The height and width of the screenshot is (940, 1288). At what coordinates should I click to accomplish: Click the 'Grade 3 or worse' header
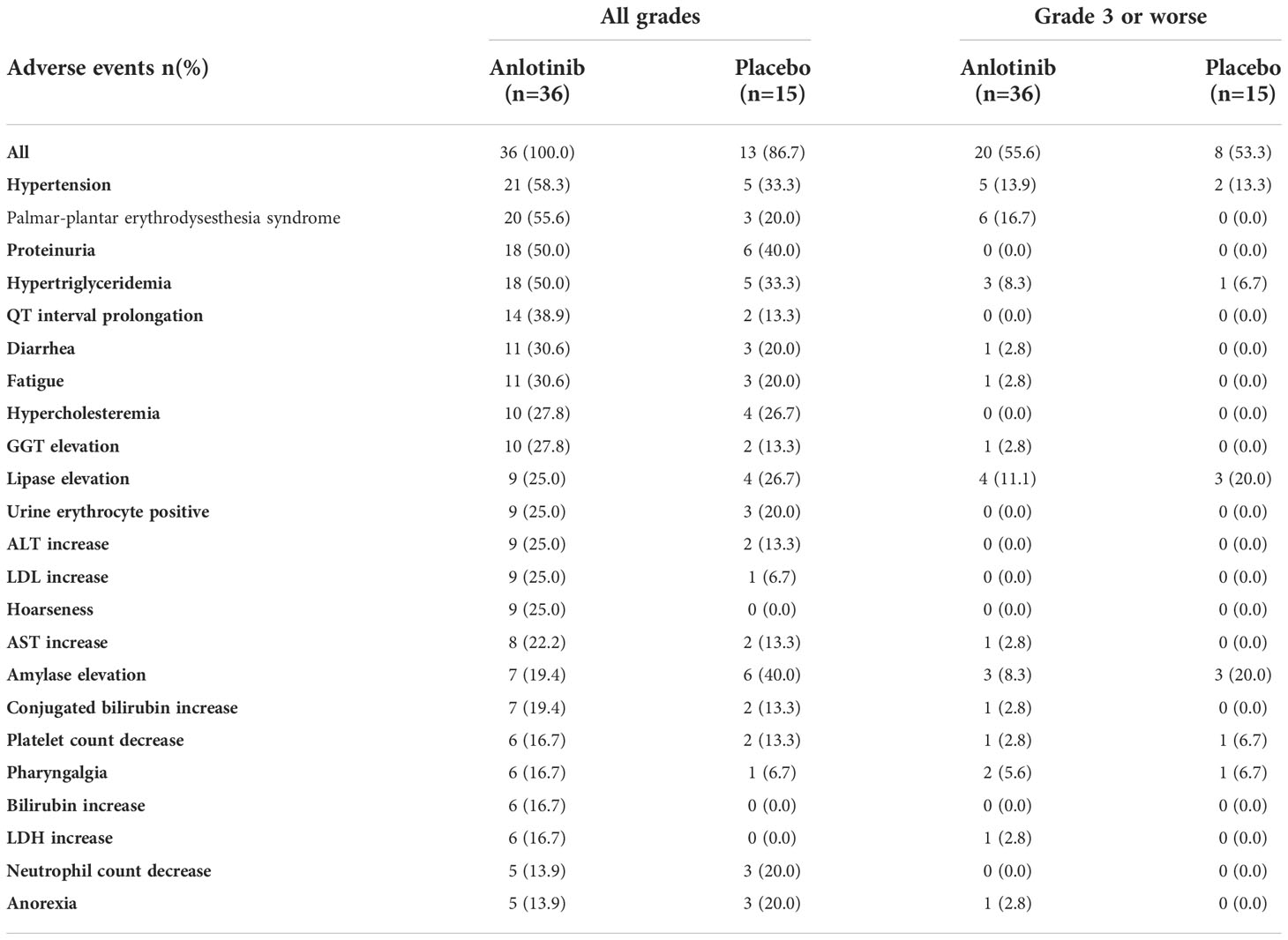(1120, 17)
